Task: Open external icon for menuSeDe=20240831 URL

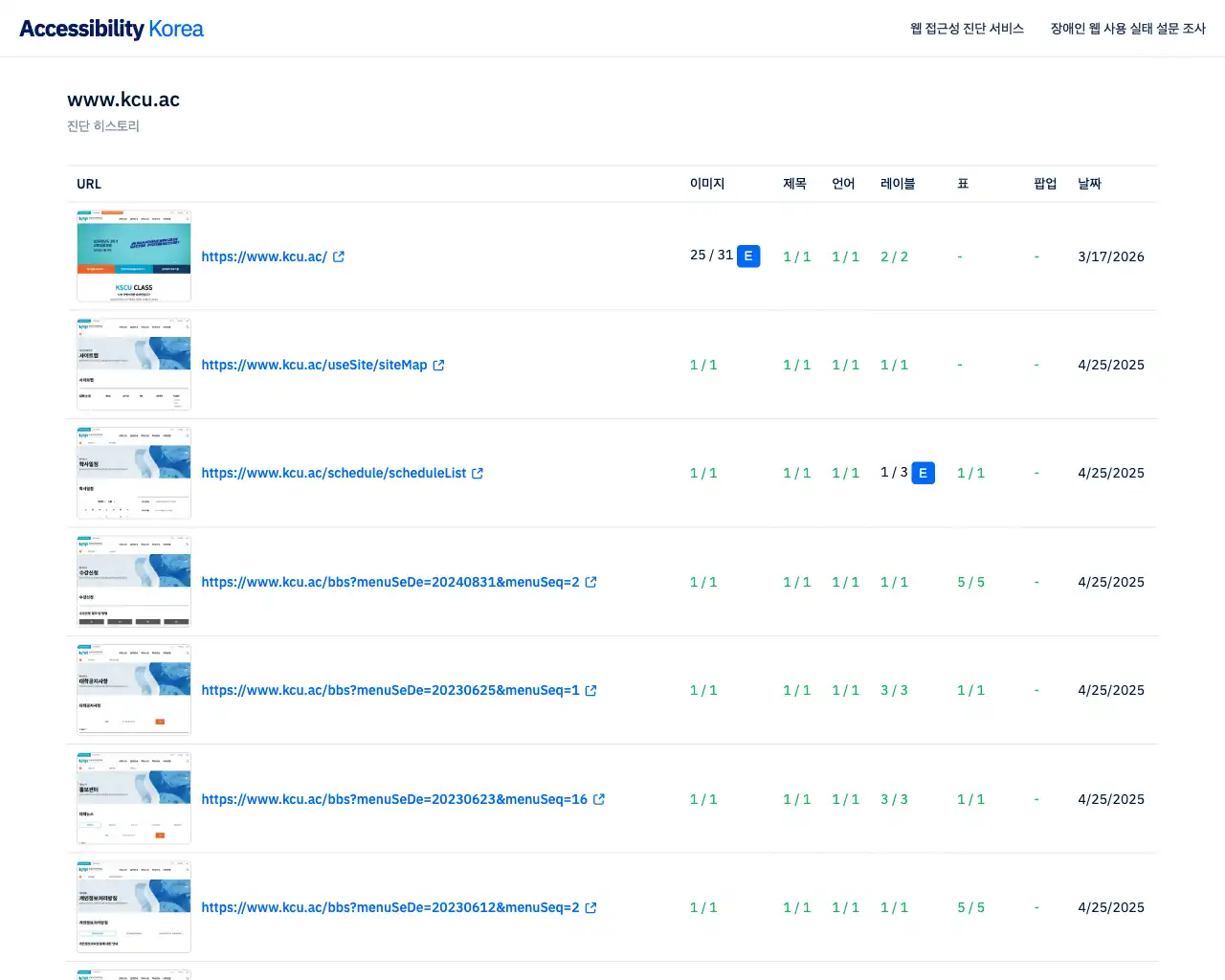Action: coord(590,582)
